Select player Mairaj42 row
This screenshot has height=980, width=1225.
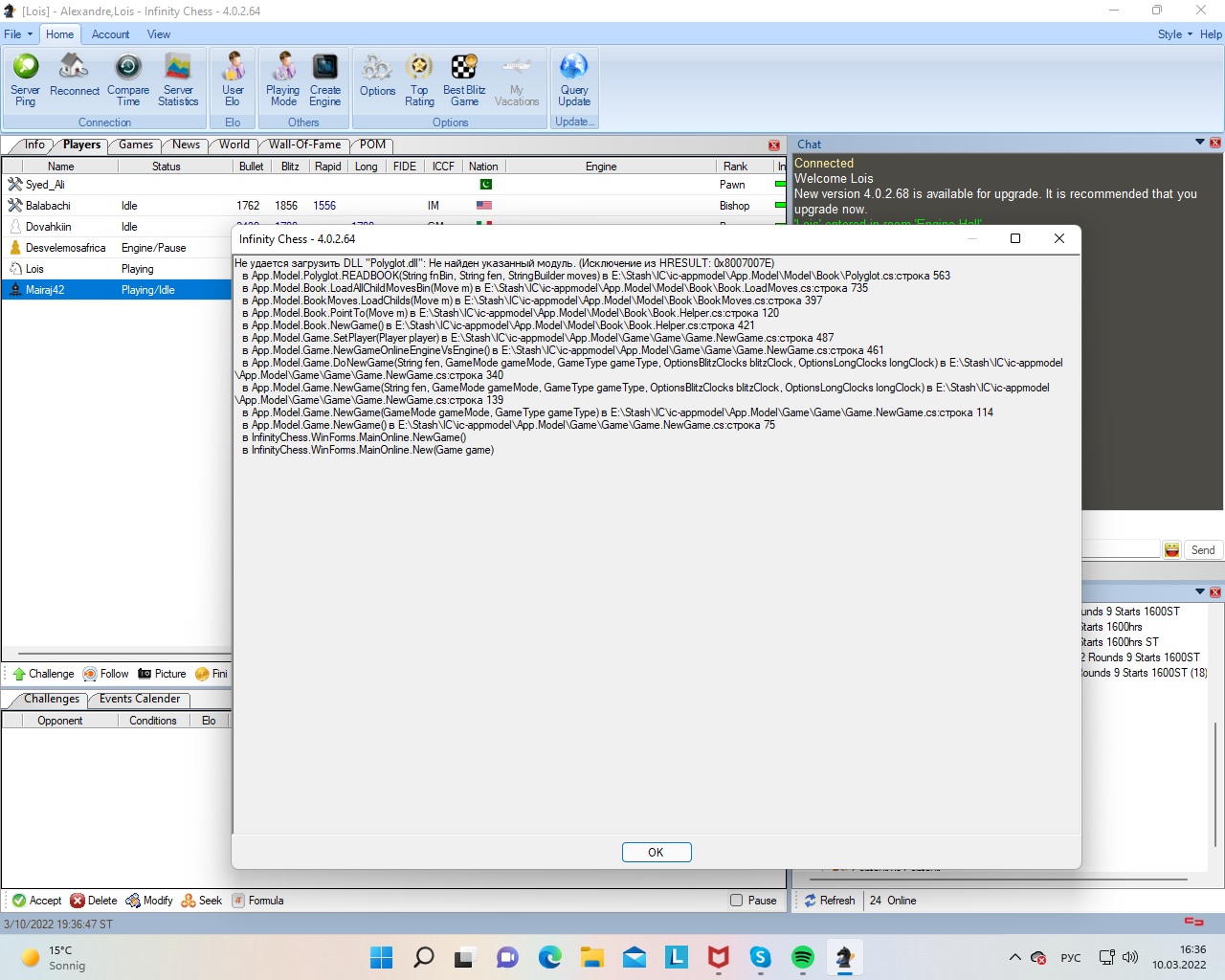tap(119, 290)
